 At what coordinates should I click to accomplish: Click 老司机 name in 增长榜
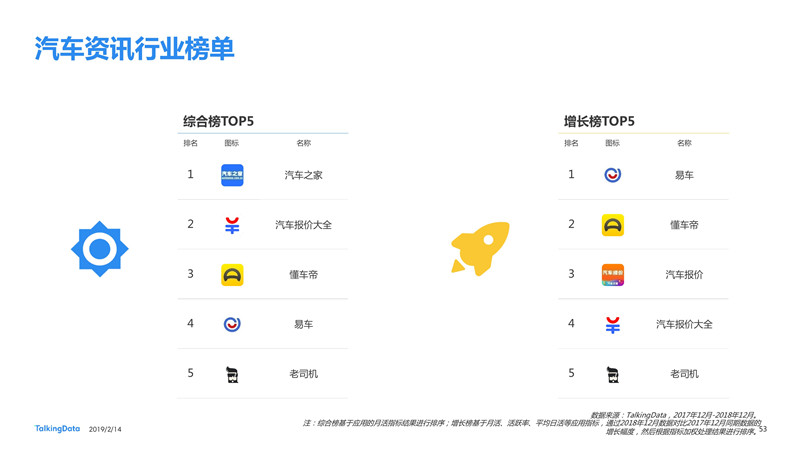tap(684, 374)
